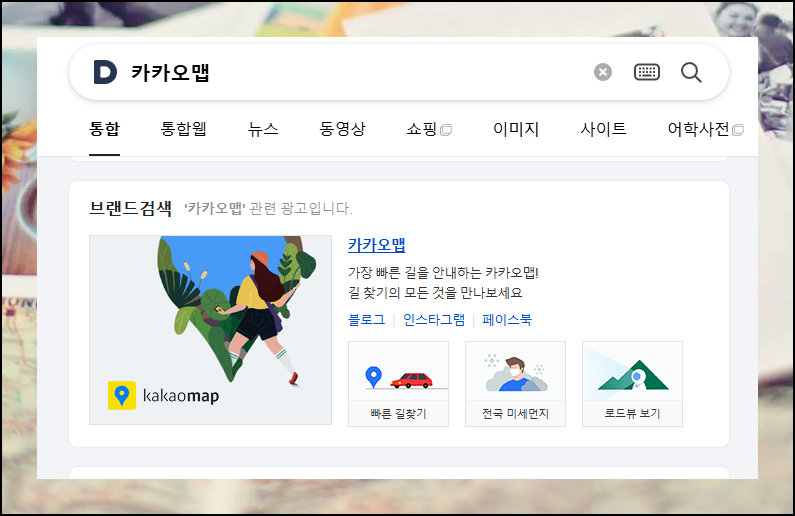Viewport: 795px width, 516px height.
Task: Click the magnifier search icon
Action: pyautogui.click(x=691, y=72)
